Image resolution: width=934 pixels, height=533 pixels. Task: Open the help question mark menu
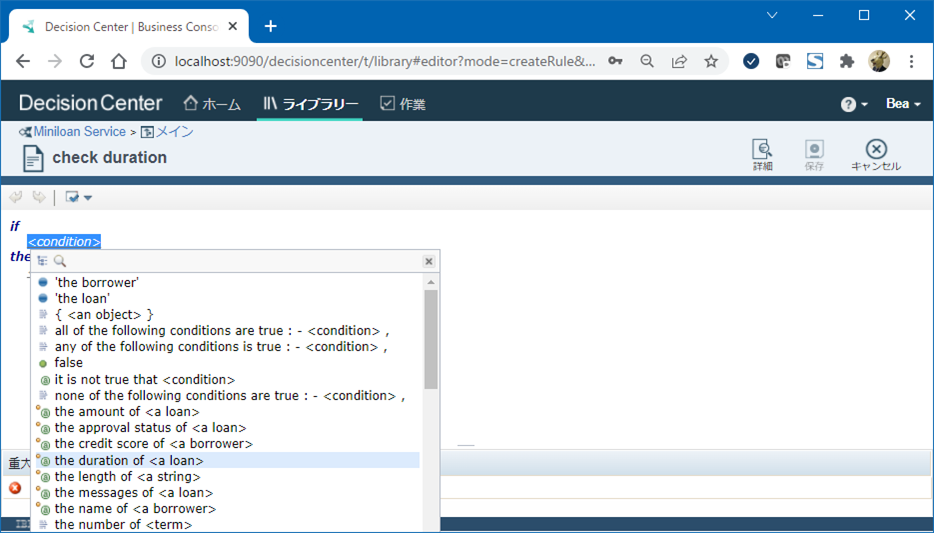pos(854,104)
